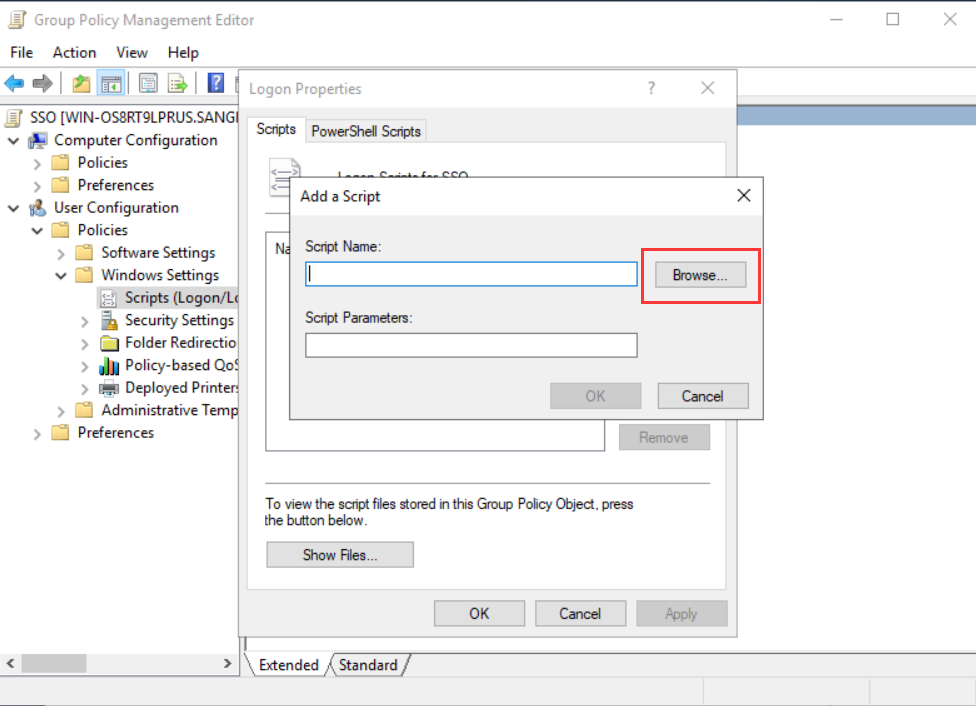Click into the Script Parameters field
976x706 pixels.
tap(471, 345)
